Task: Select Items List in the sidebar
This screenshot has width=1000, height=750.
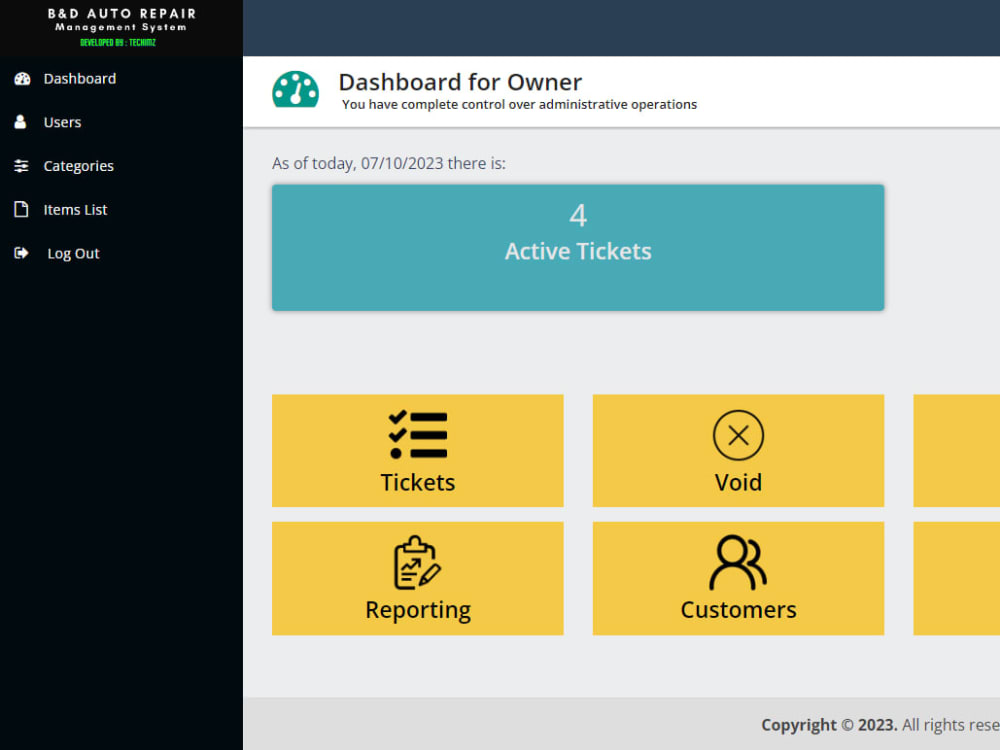Action: (x=75, y=209)
